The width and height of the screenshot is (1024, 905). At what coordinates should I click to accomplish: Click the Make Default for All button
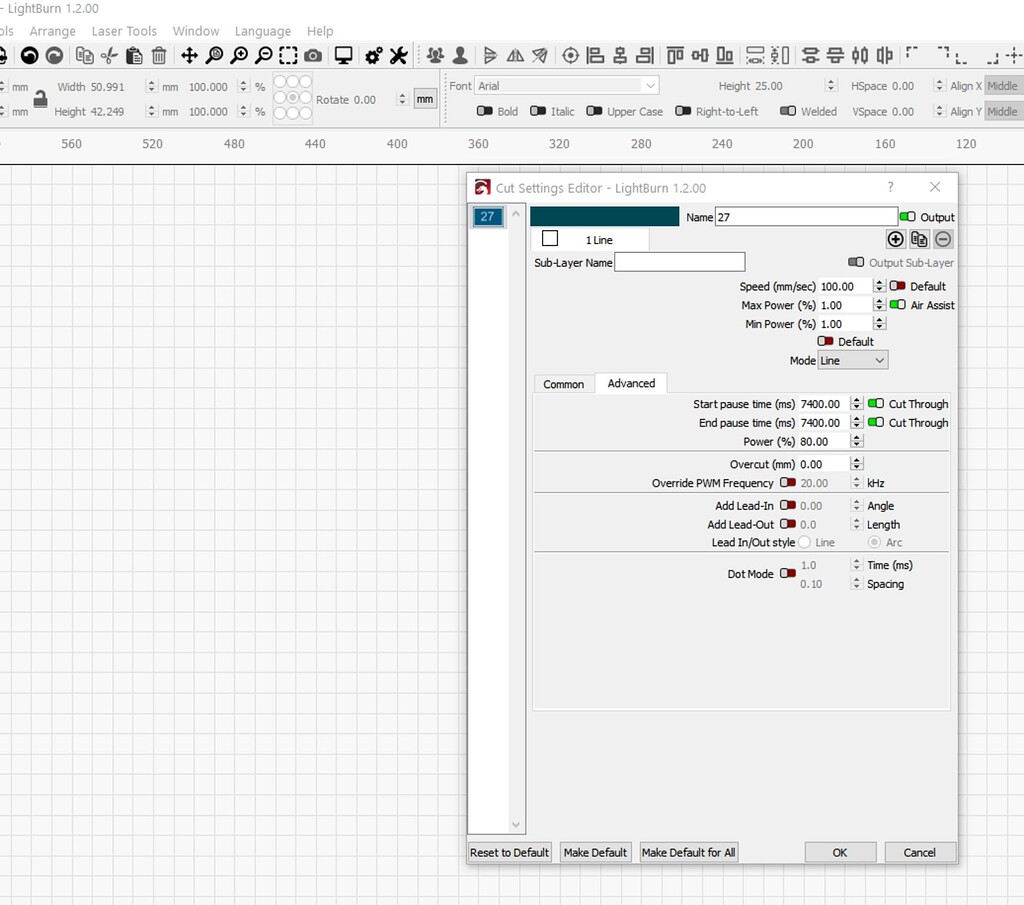(x=688, y=852)
